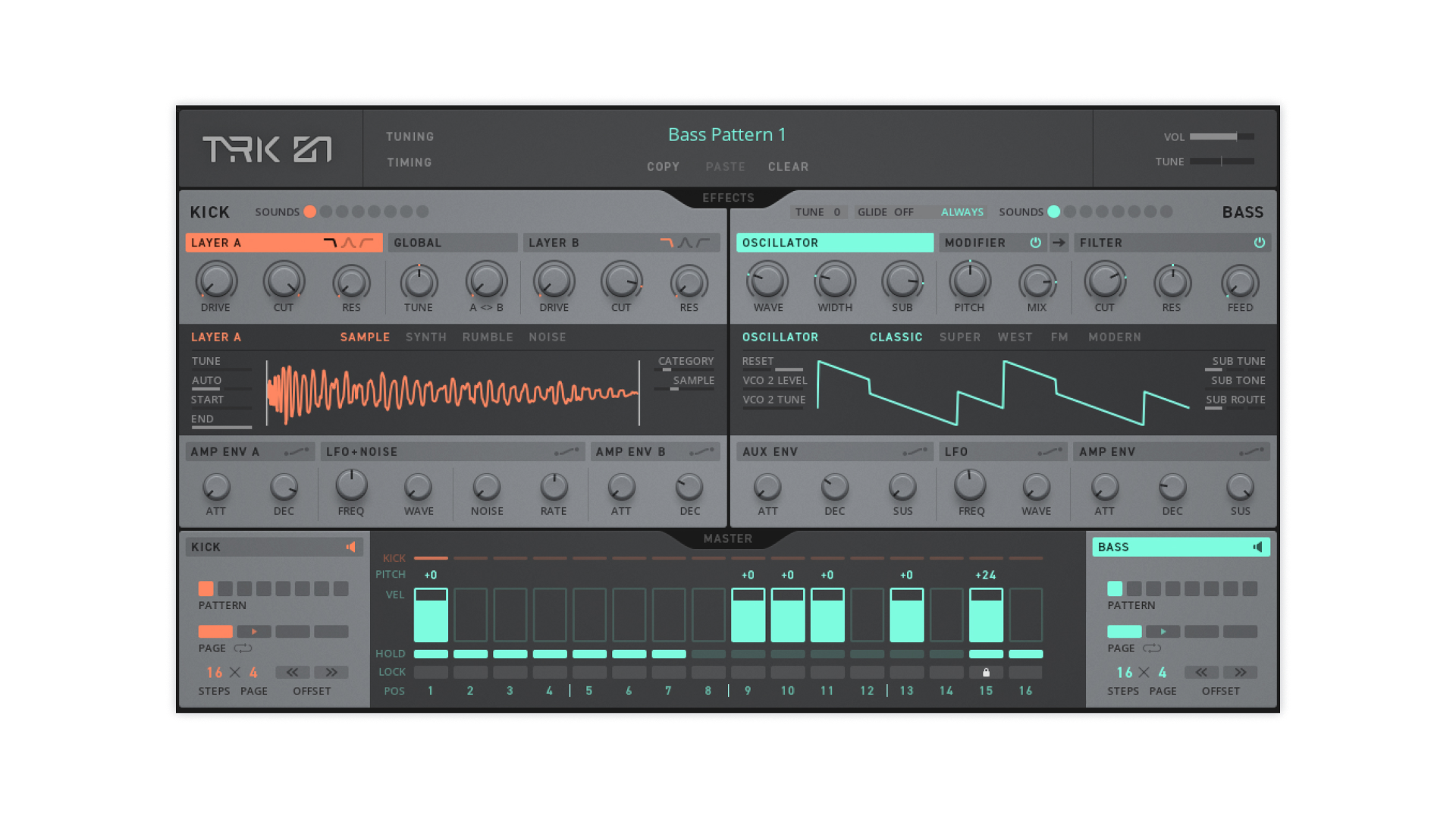Click the Layer A DRIVE knob

216,281
